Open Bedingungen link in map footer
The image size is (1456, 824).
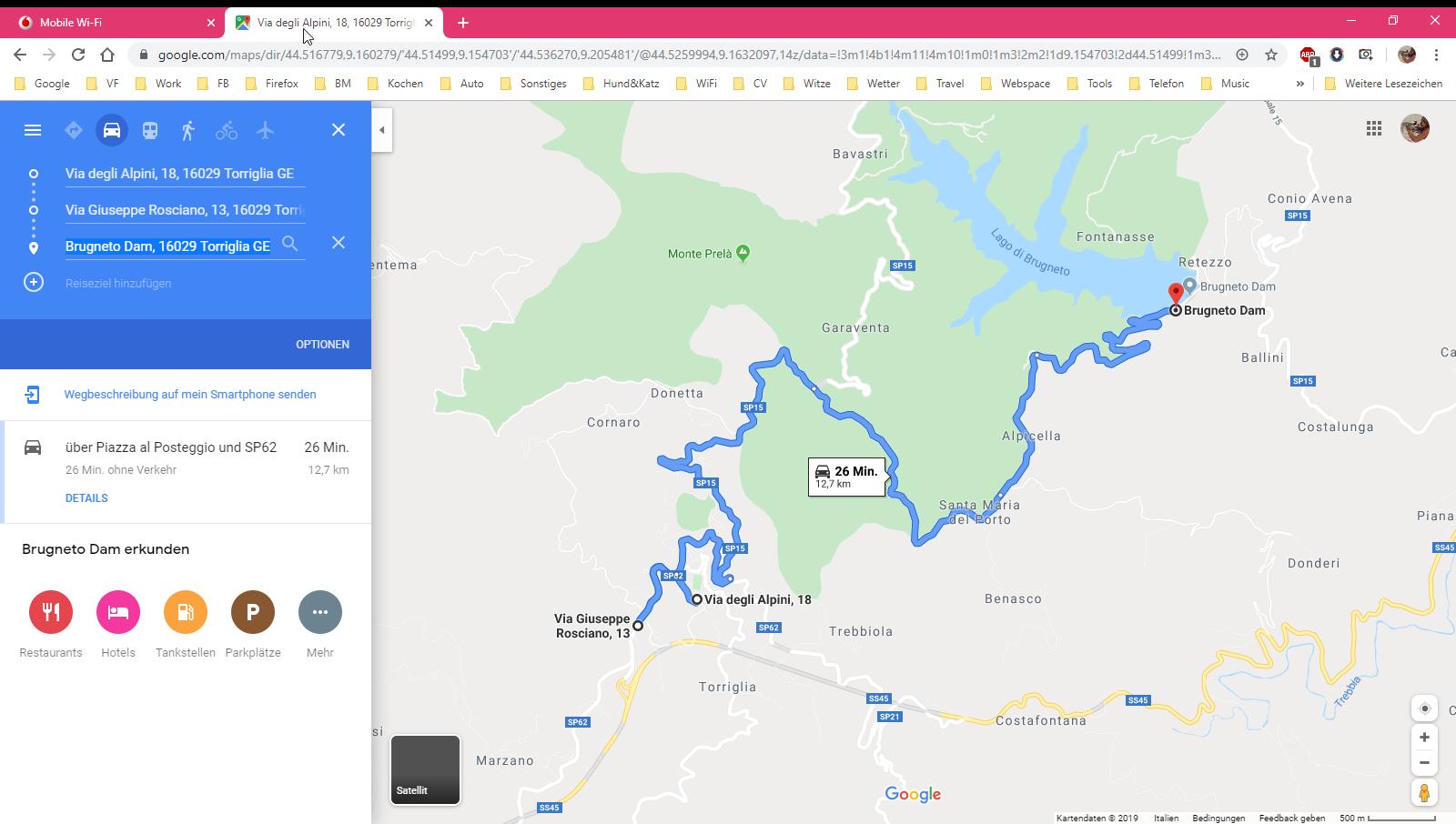(1218, 818)
